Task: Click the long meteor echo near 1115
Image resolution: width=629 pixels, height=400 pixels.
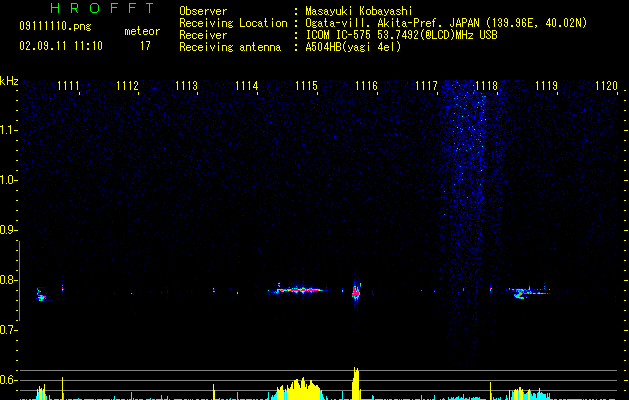Action: (297, 289)
